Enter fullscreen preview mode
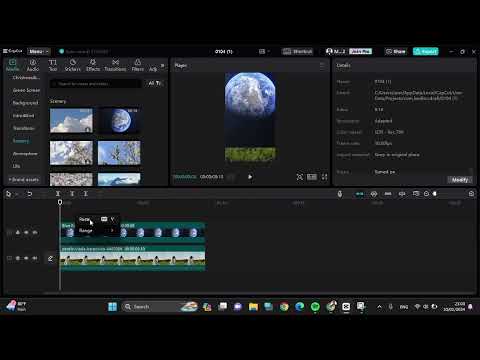Image resolution: width=480 pixels, height=360 pixels. click(x=324, y=177)
